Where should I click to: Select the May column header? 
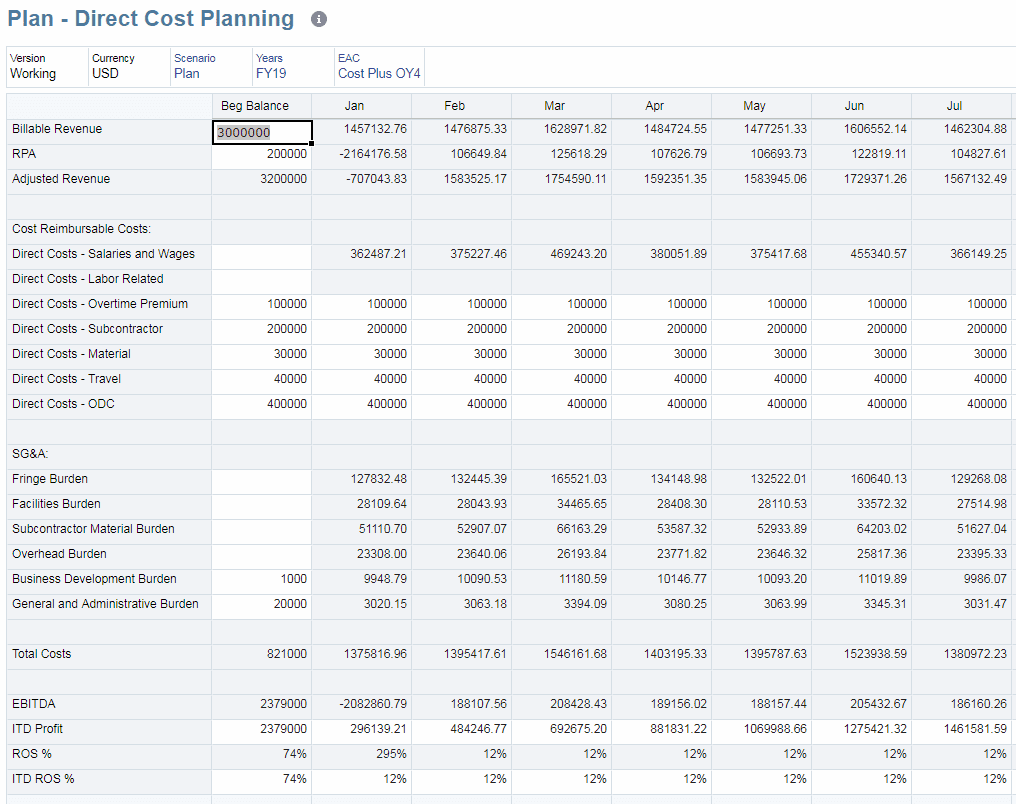pos(761,106)
